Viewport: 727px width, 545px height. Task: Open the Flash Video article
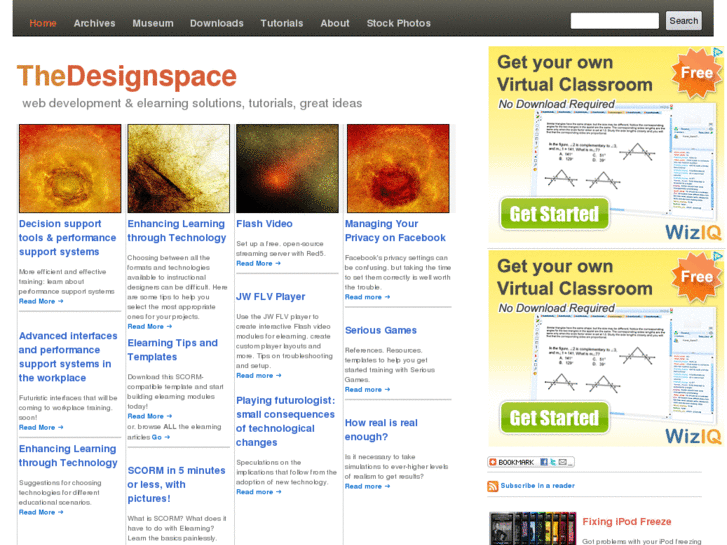[x=264, y=224]
